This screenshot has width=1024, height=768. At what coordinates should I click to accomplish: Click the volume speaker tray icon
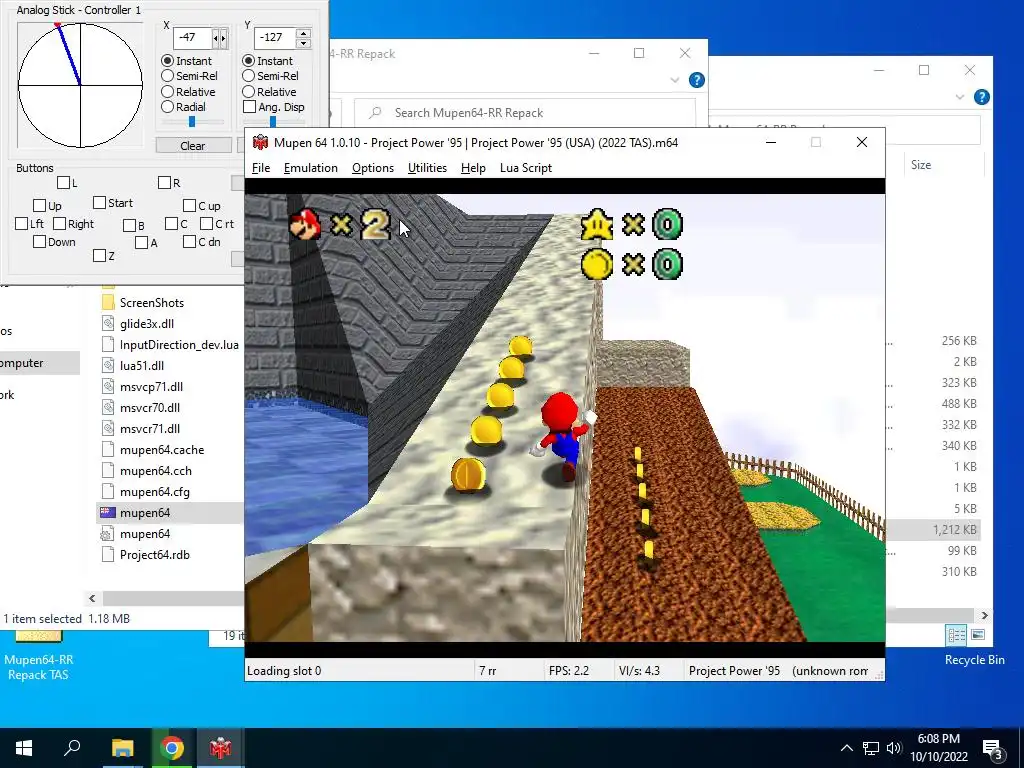[x=894, y=748]
